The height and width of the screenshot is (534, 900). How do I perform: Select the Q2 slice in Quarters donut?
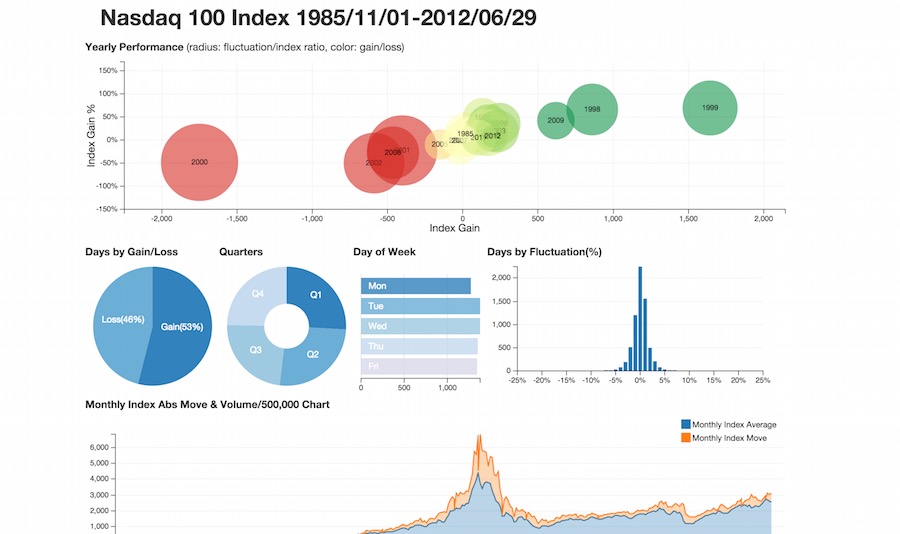pos(312,354)
